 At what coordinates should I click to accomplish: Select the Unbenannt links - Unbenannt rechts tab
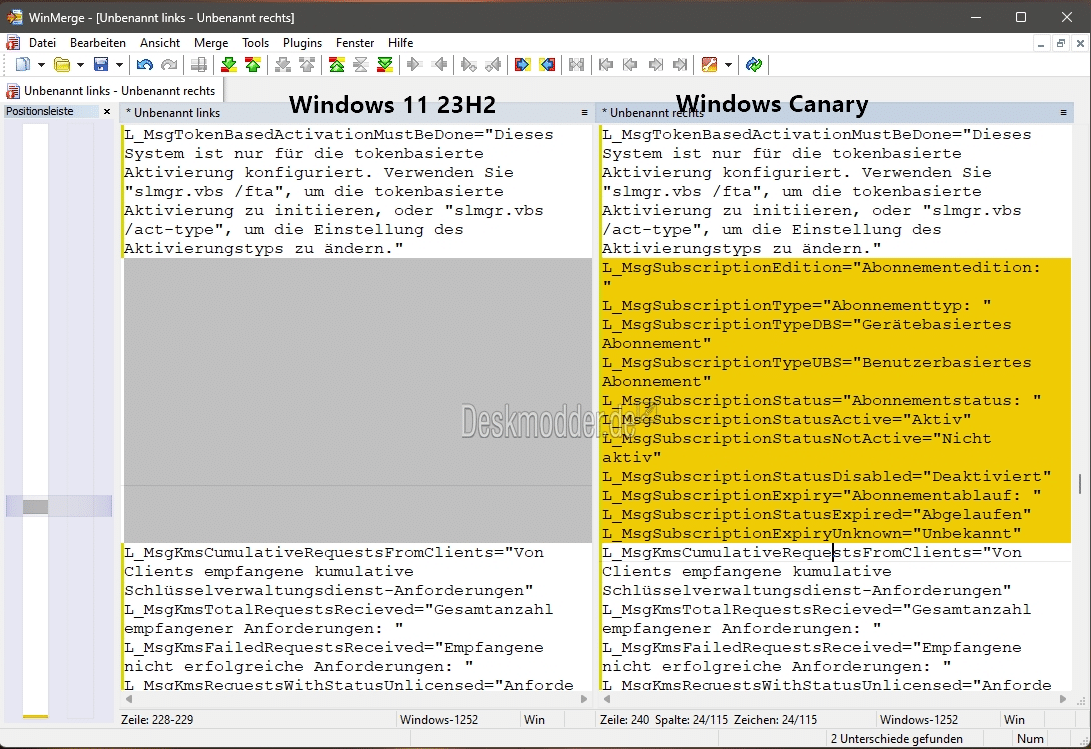112,90
